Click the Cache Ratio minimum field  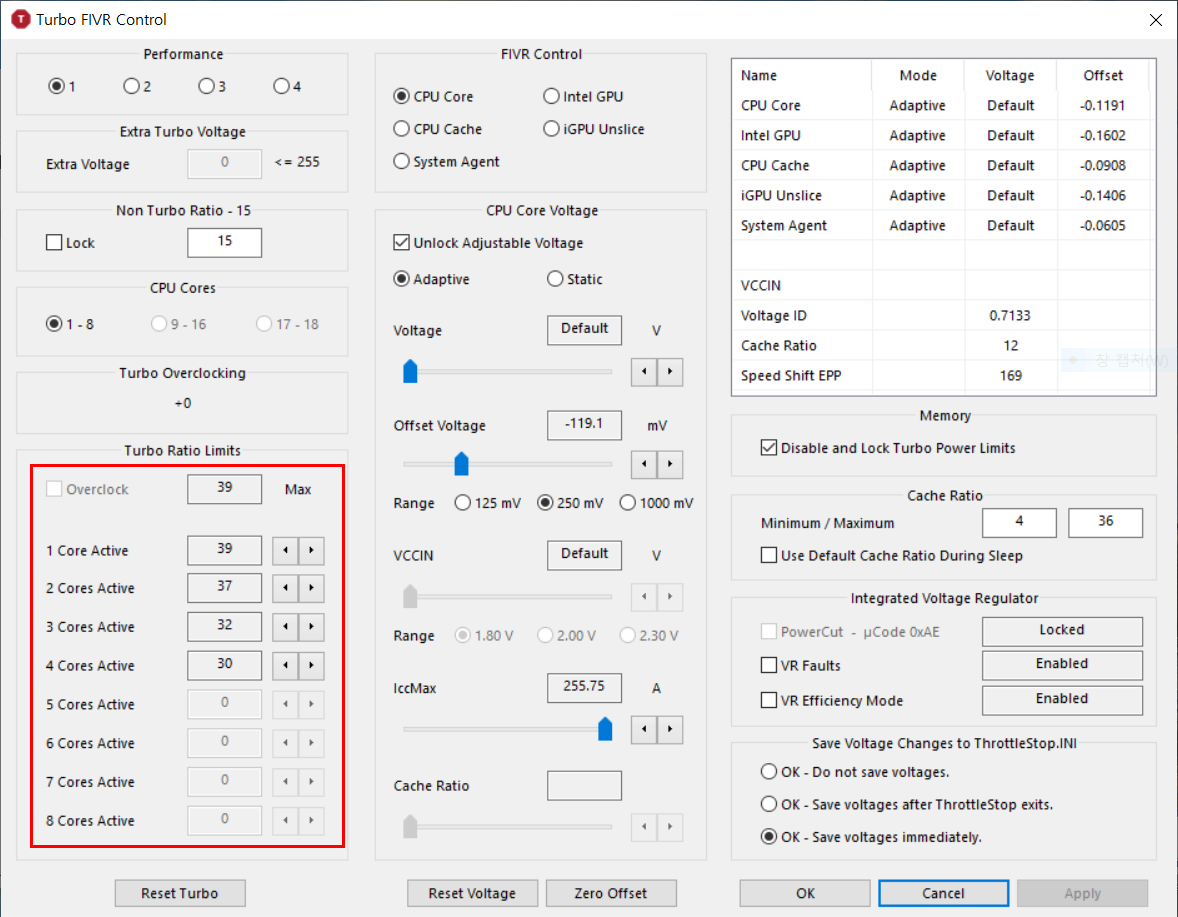(x=1019, y=522)
